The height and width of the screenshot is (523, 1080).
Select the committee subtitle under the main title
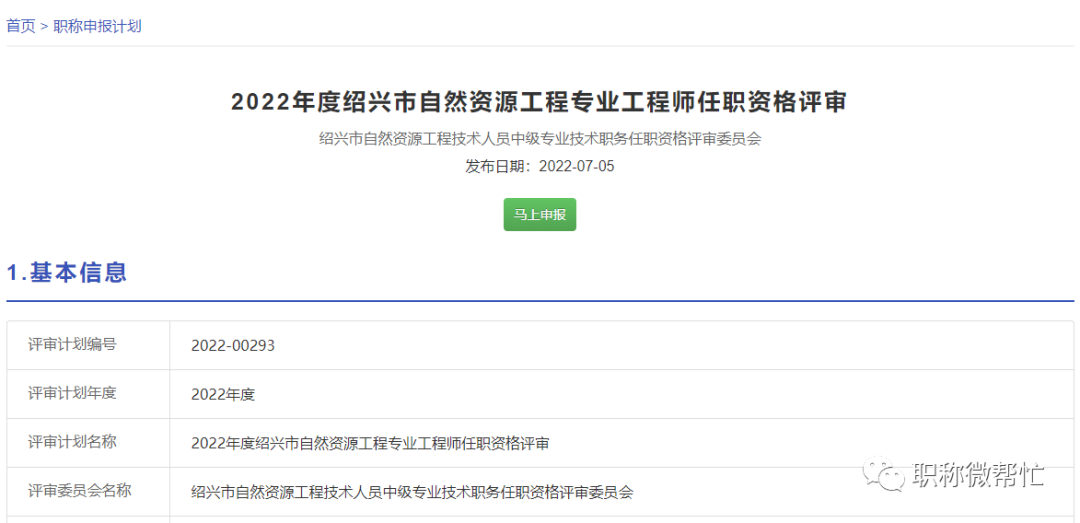coord(539,139)
